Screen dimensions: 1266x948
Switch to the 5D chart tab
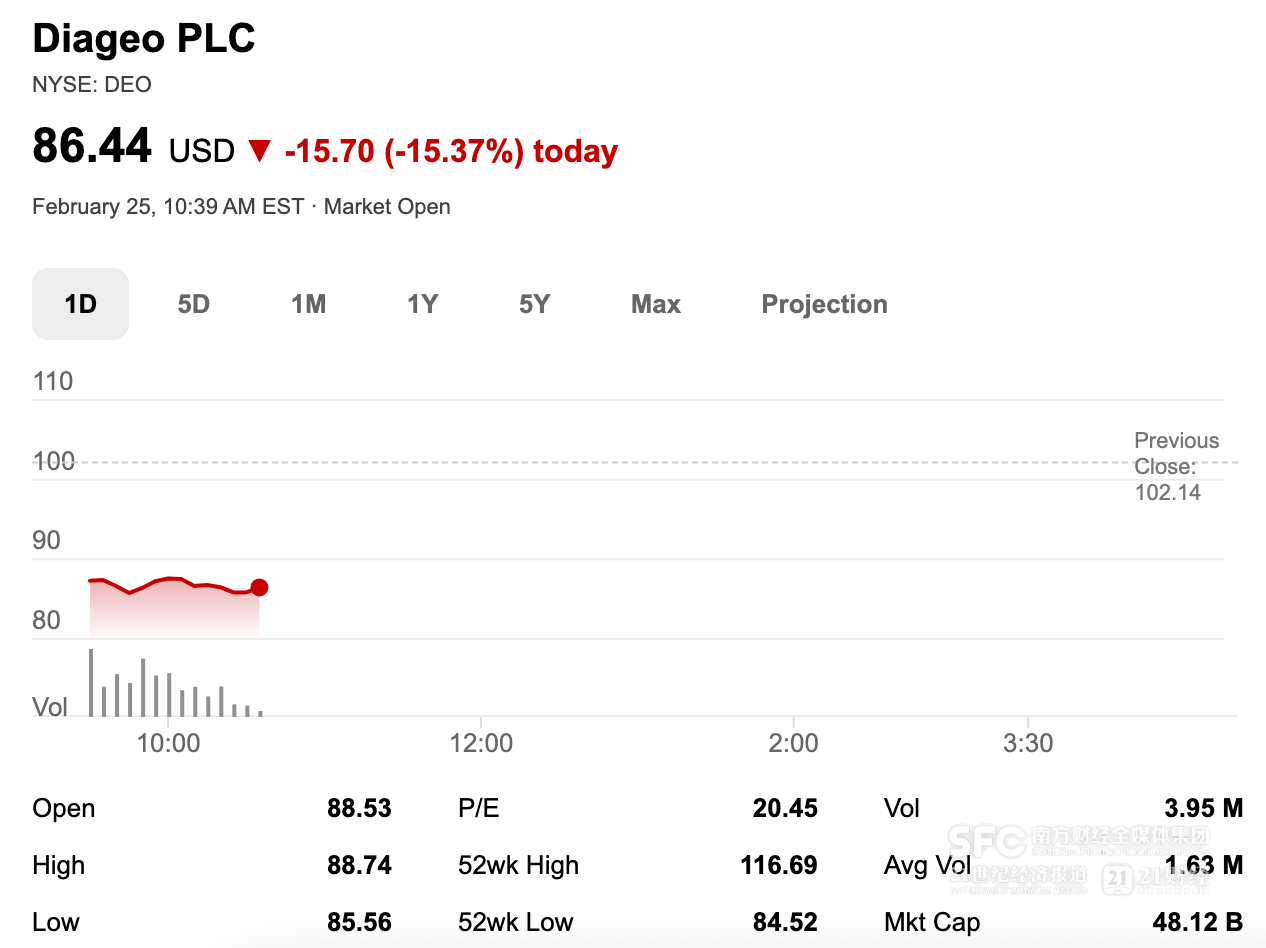[x=194, y=304]
